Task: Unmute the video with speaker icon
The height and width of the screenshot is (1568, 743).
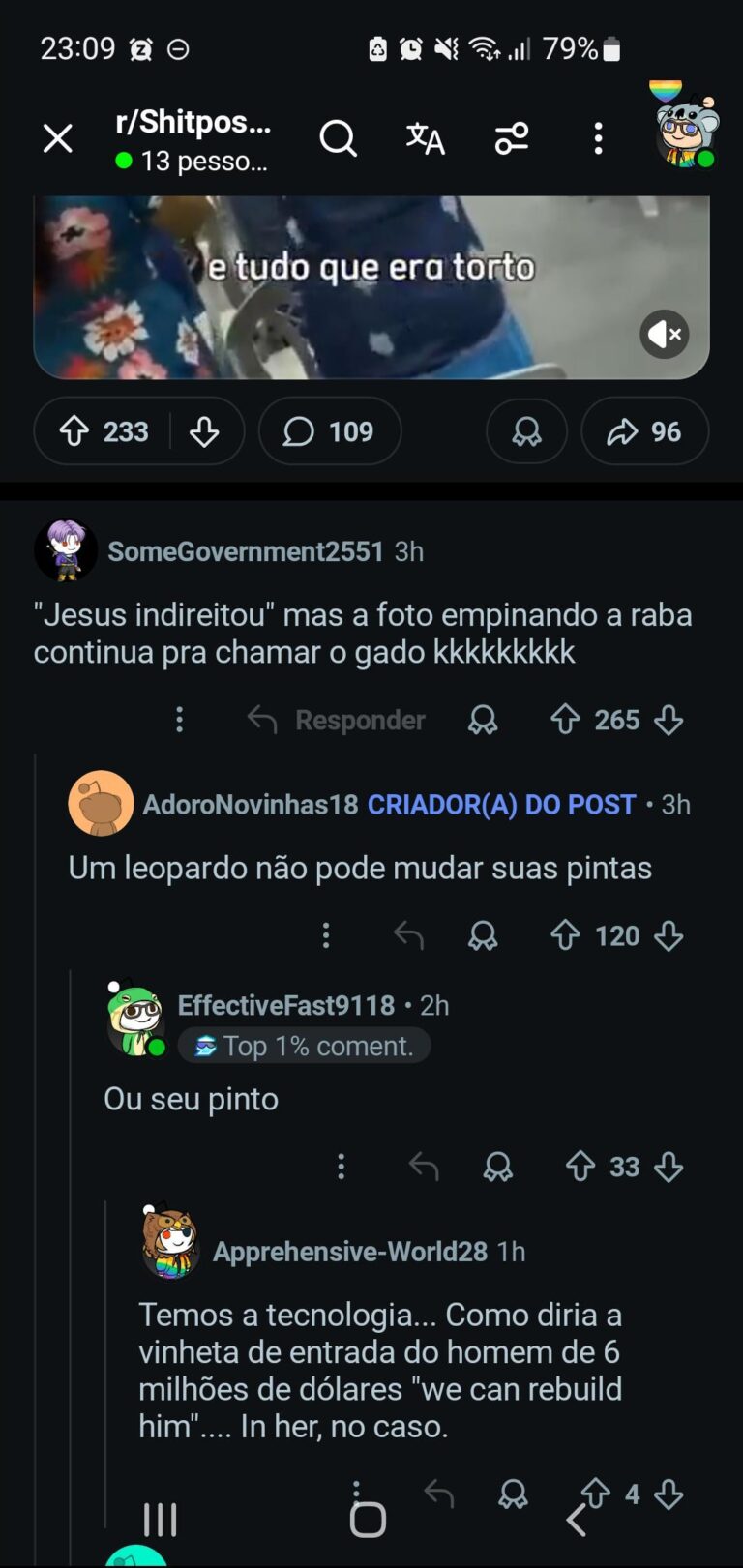Action: point(664,335)
